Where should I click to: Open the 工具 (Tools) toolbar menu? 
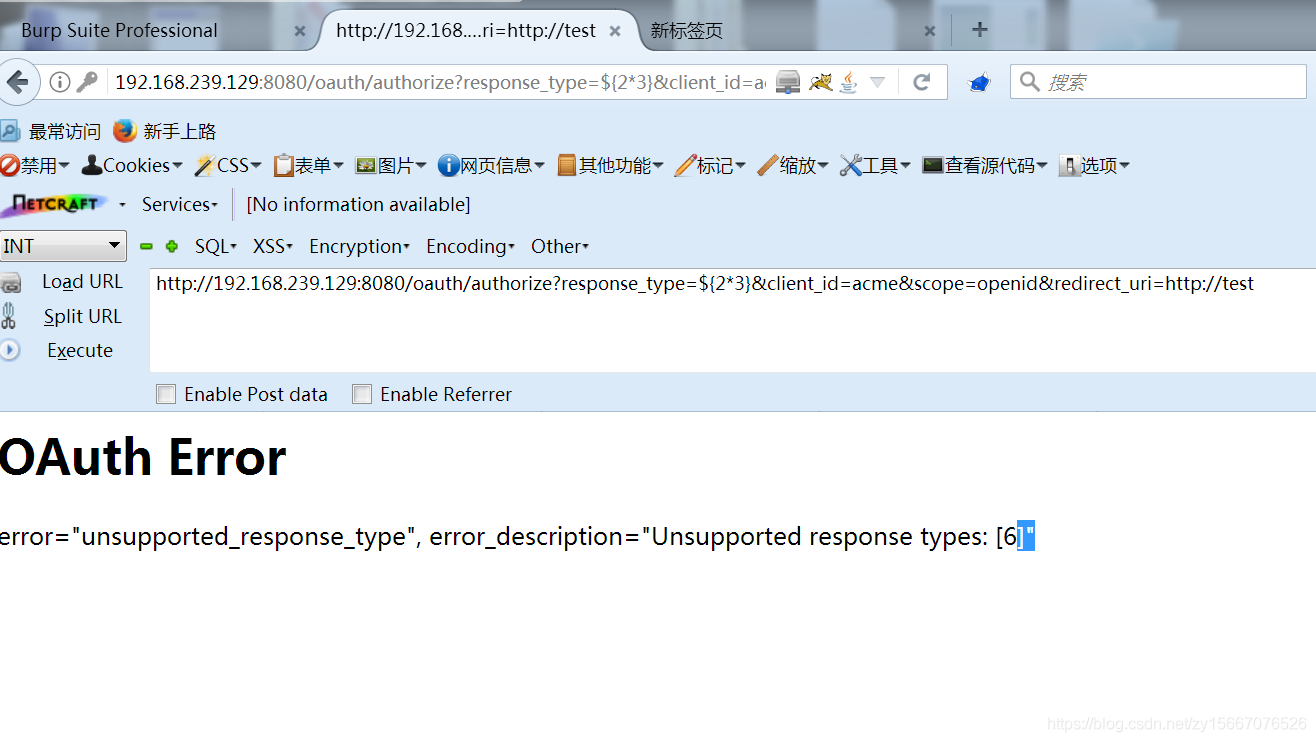click(875, 165)
